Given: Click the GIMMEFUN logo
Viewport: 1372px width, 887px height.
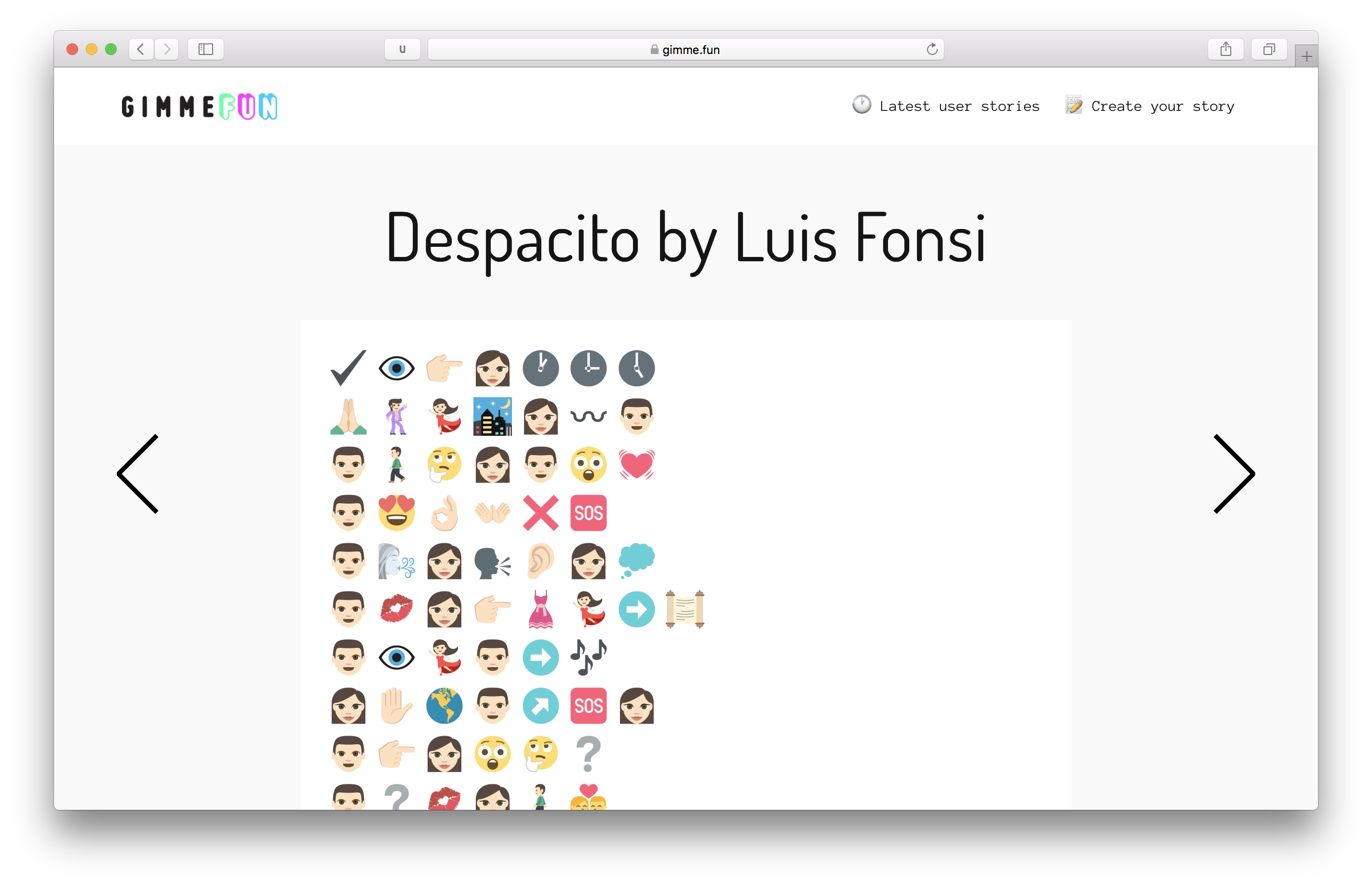Looking at the screenshot, I should click(199, 107).
